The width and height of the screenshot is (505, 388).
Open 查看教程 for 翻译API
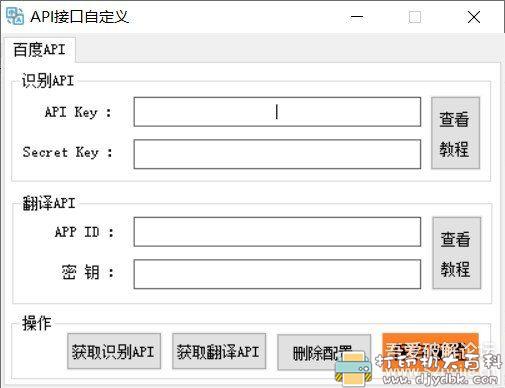[x=457, y=253]
